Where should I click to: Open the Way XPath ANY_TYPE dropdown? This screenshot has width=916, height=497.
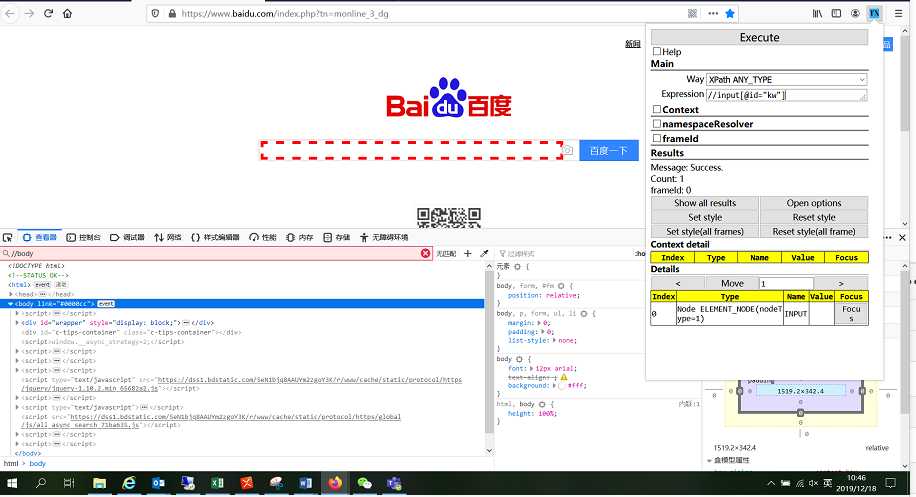point(786,79)
